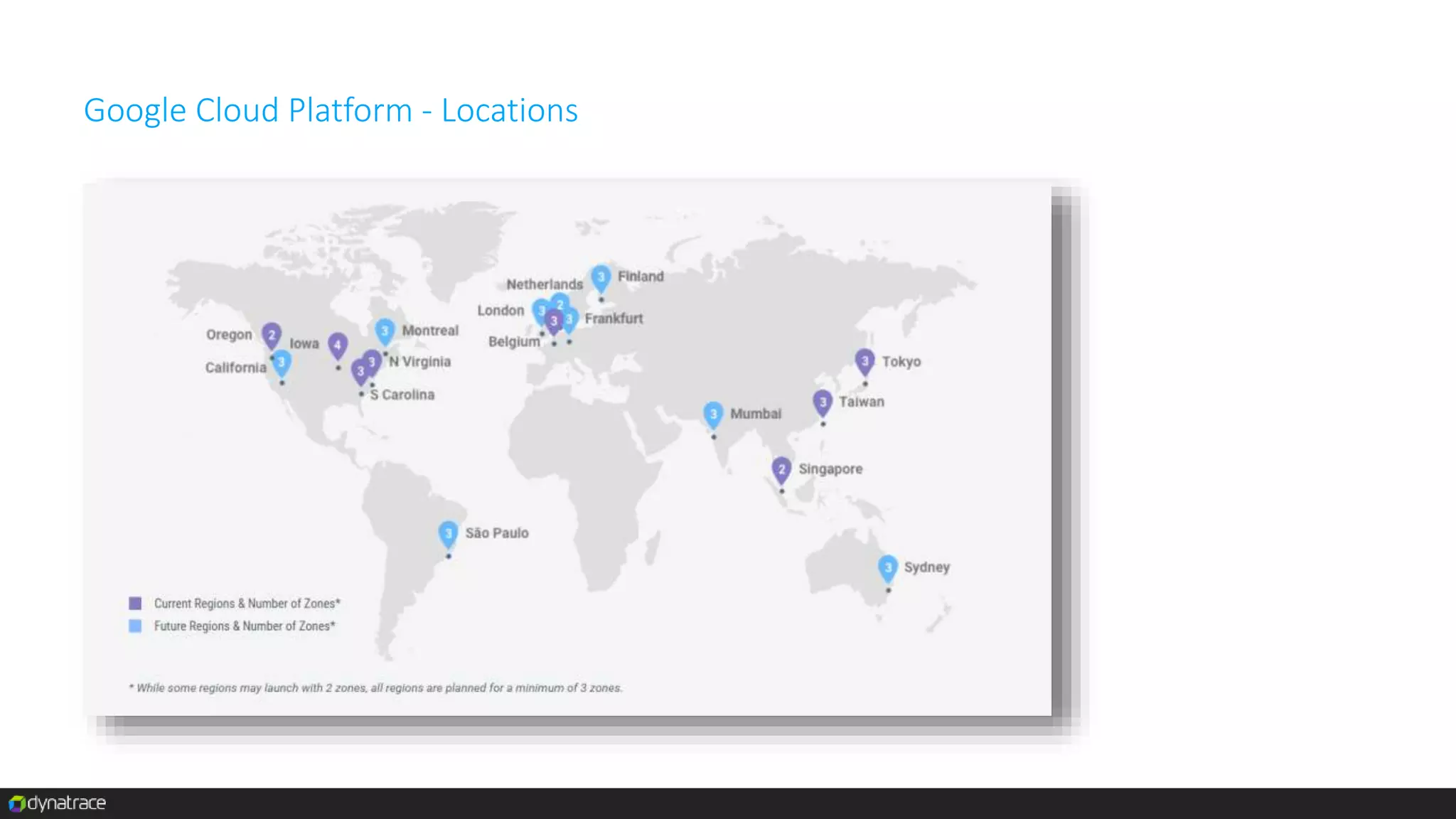Image resolution: width=1456 pixels, height=819 pixels.
Task: Click the Montreal map pin
Action: (x=385, y=331)
